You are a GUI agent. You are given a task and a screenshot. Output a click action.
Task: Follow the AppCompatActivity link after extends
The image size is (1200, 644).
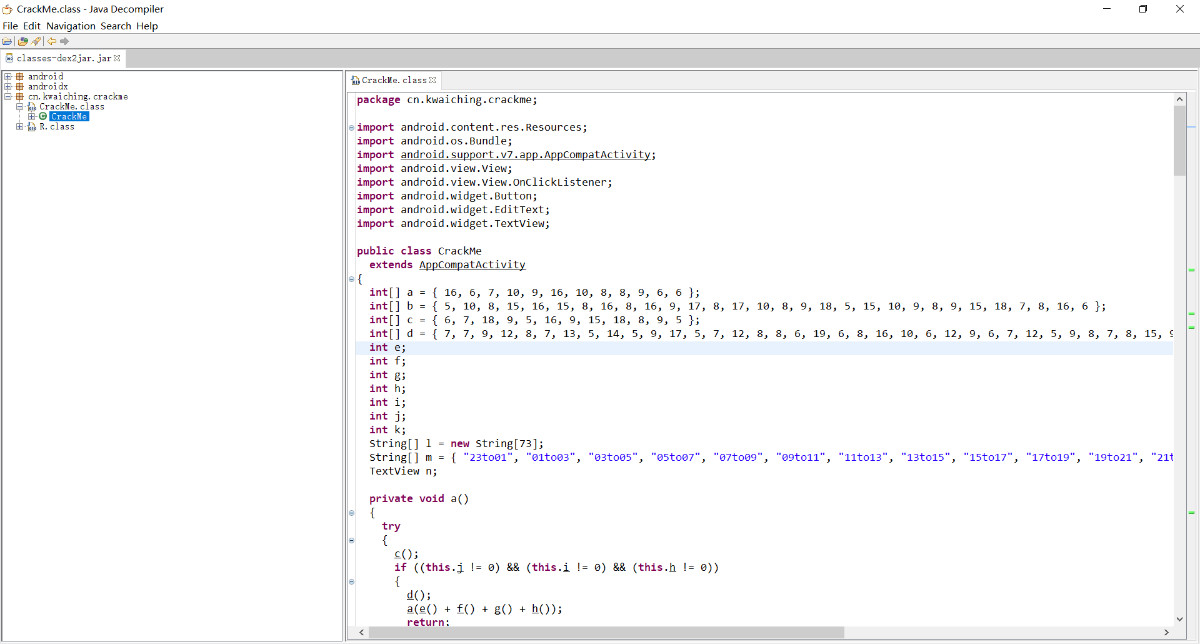(472, 265)
